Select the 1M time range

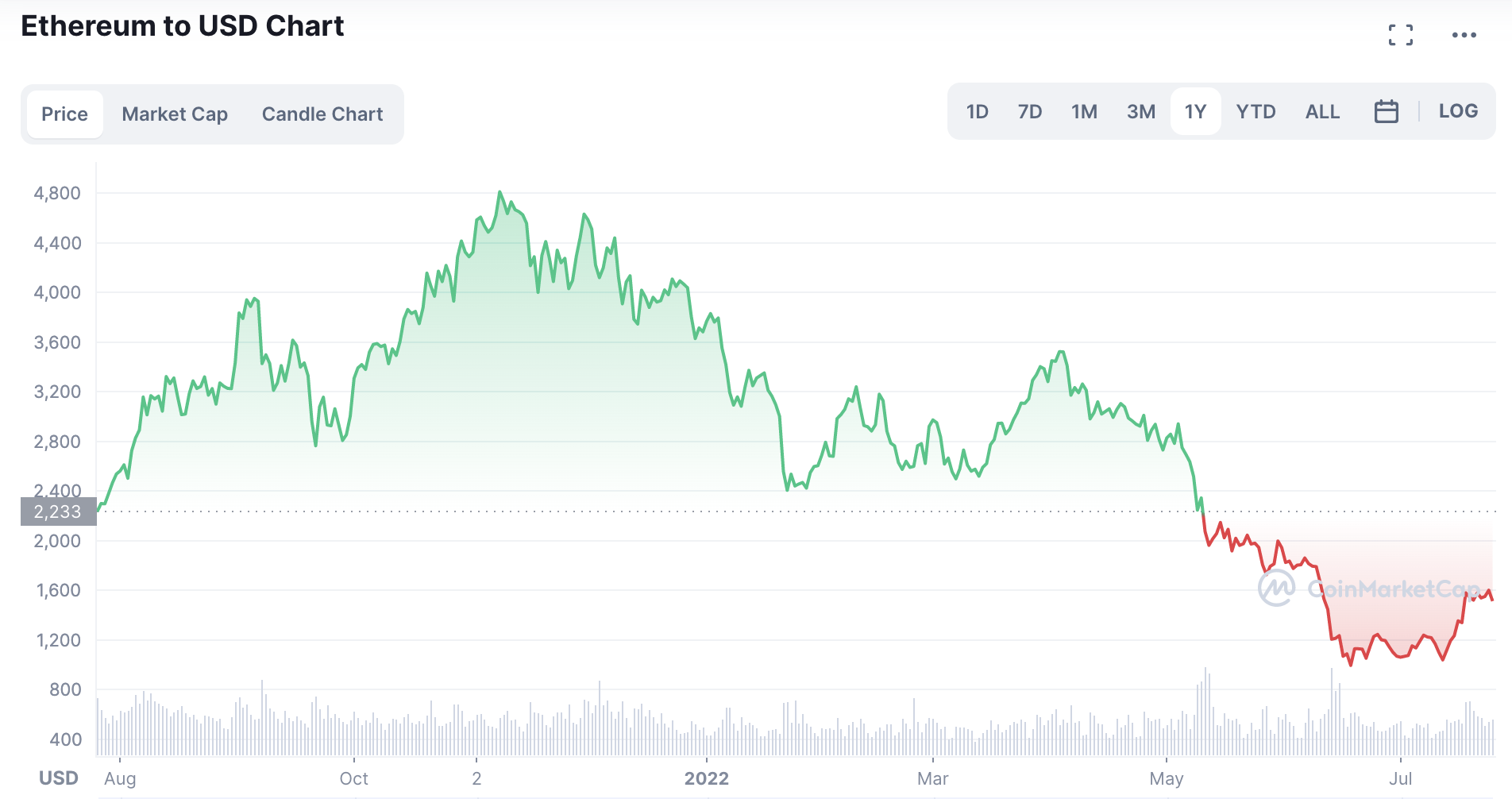point(1084,112)
